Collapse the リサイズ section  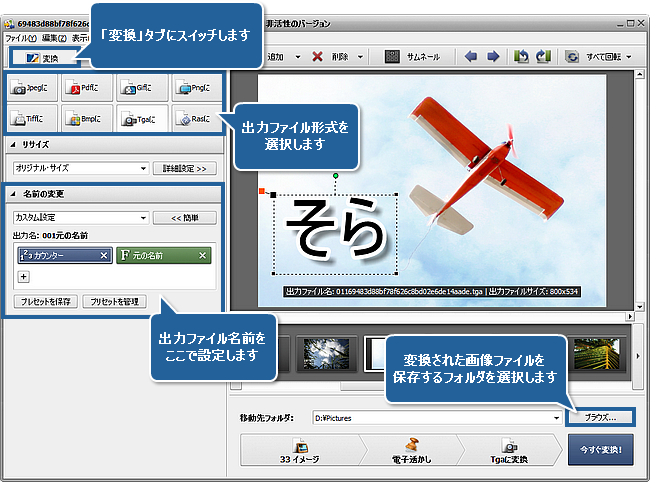[x=13, y=145]
